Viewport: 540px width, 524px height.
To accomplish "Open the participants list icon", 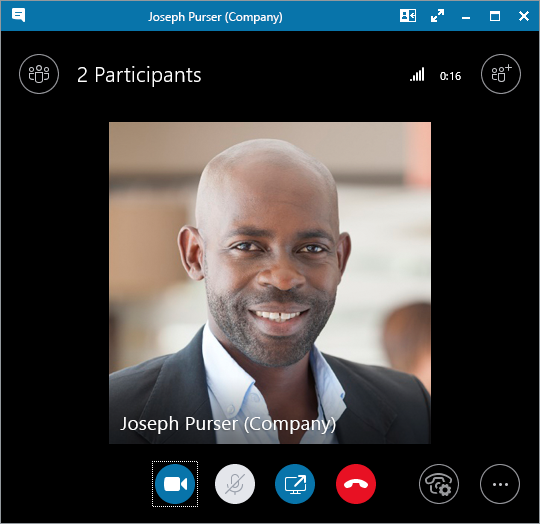I will click(x=39, y=74).
